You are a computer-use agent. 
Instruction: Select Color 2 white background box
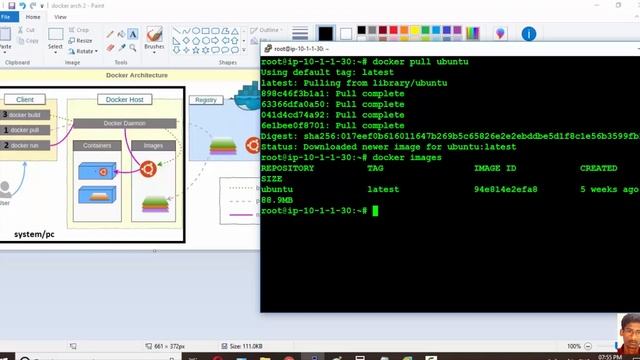coord(346,33)
